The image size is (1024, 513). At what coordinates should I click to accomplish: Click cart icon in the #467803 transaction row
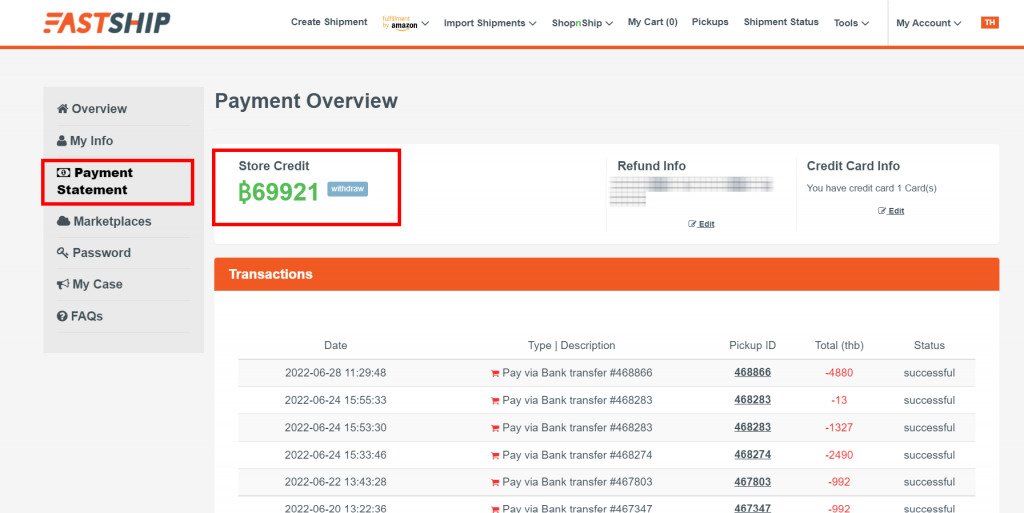pos(495,484)
